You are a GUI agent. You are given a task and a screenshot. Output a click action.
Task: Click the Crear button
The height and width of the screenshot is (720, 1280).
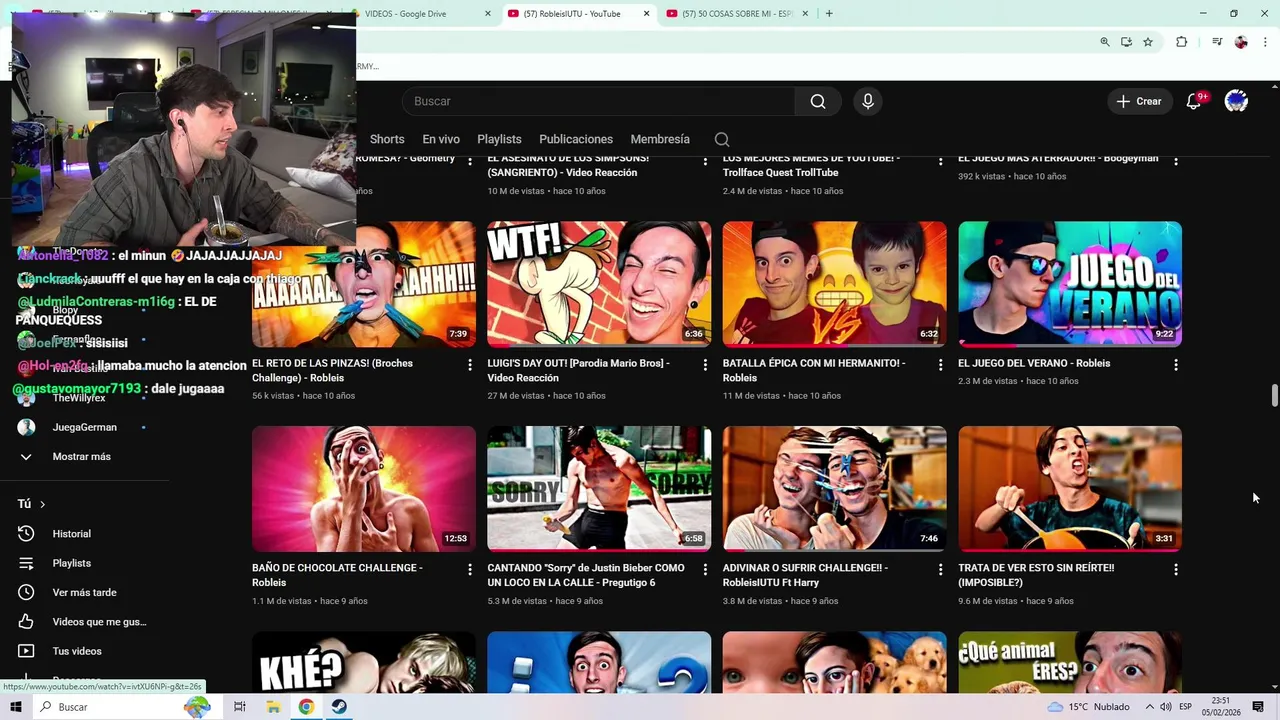[1139, 101]
